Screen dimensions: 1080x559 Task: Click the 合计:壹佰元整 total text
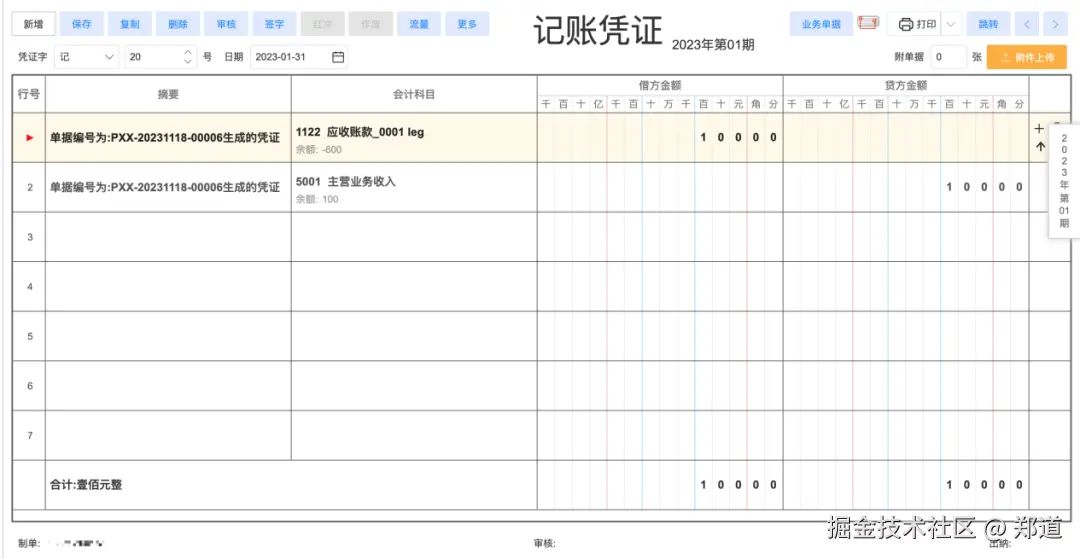click(86, 485)
